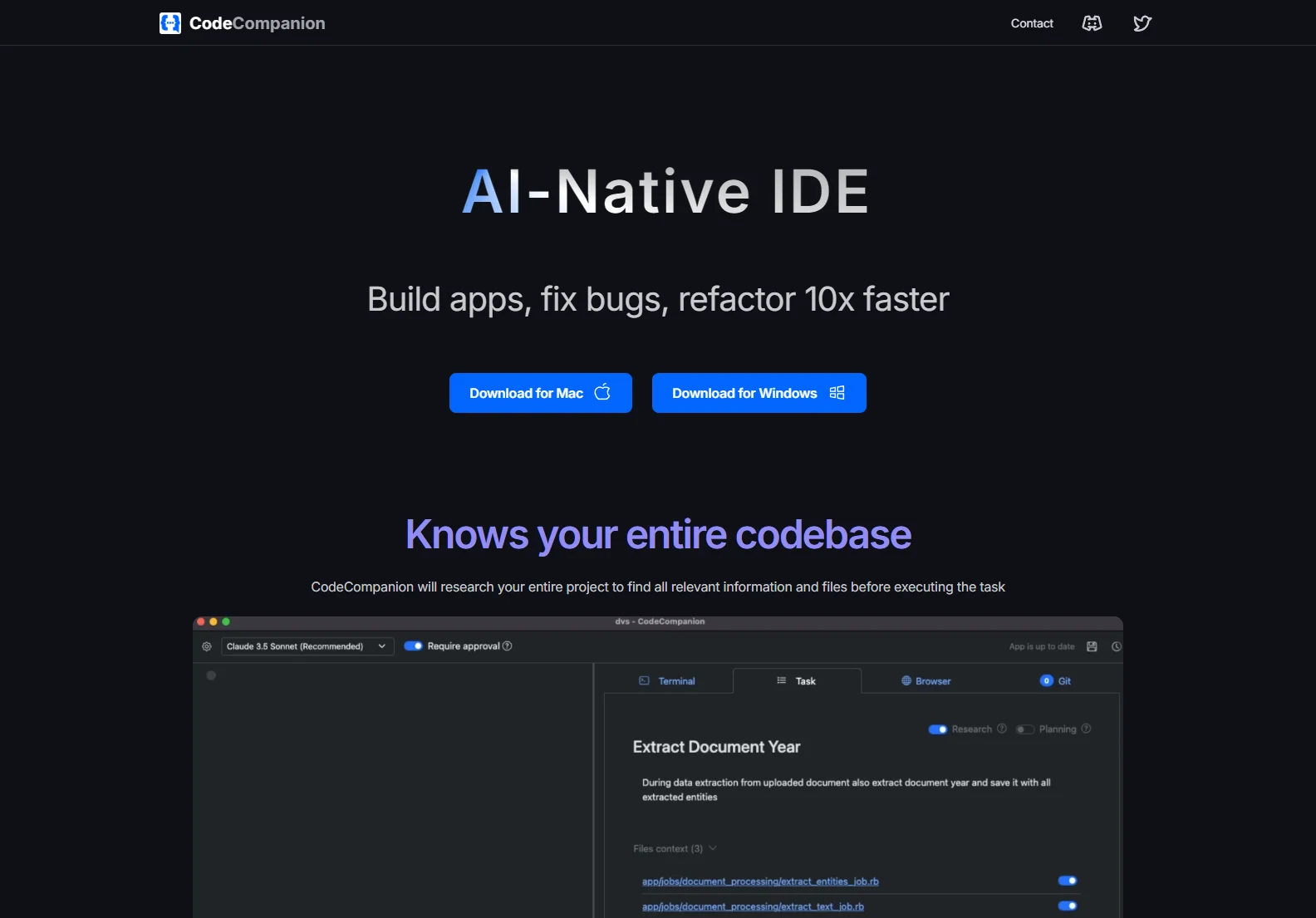Click the help icon next to Require approval
This screenshot has width=1316, height=918.
(x=508, y=646)
